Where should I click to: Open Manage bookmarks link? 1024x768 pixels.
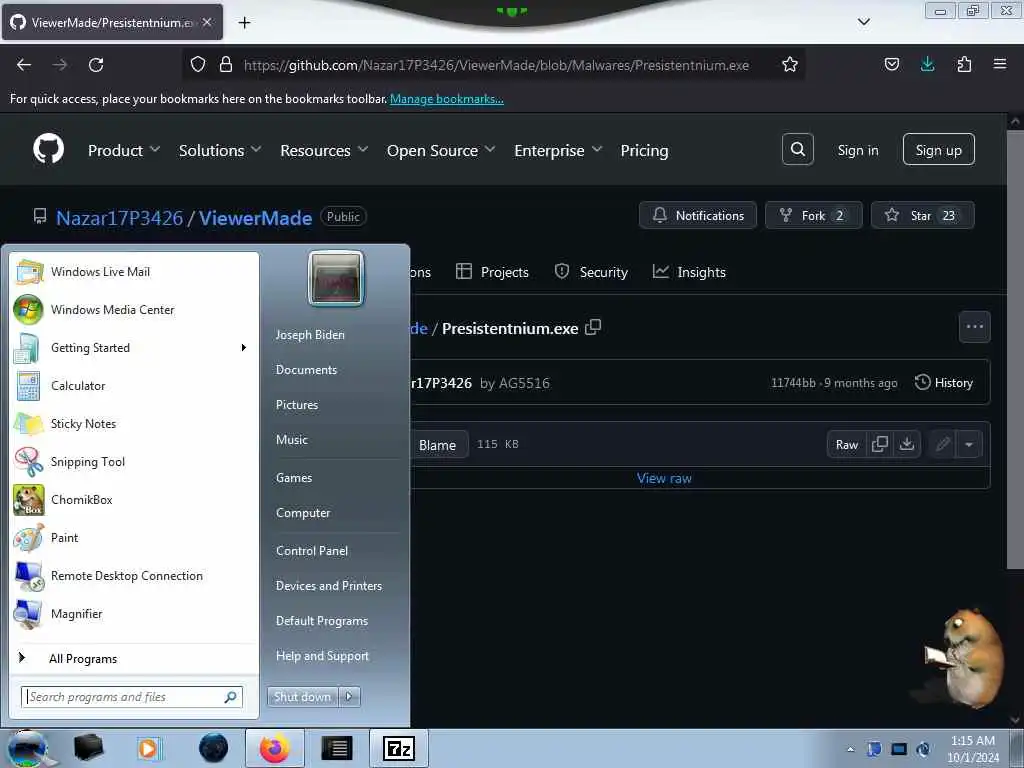pos(447,99)
